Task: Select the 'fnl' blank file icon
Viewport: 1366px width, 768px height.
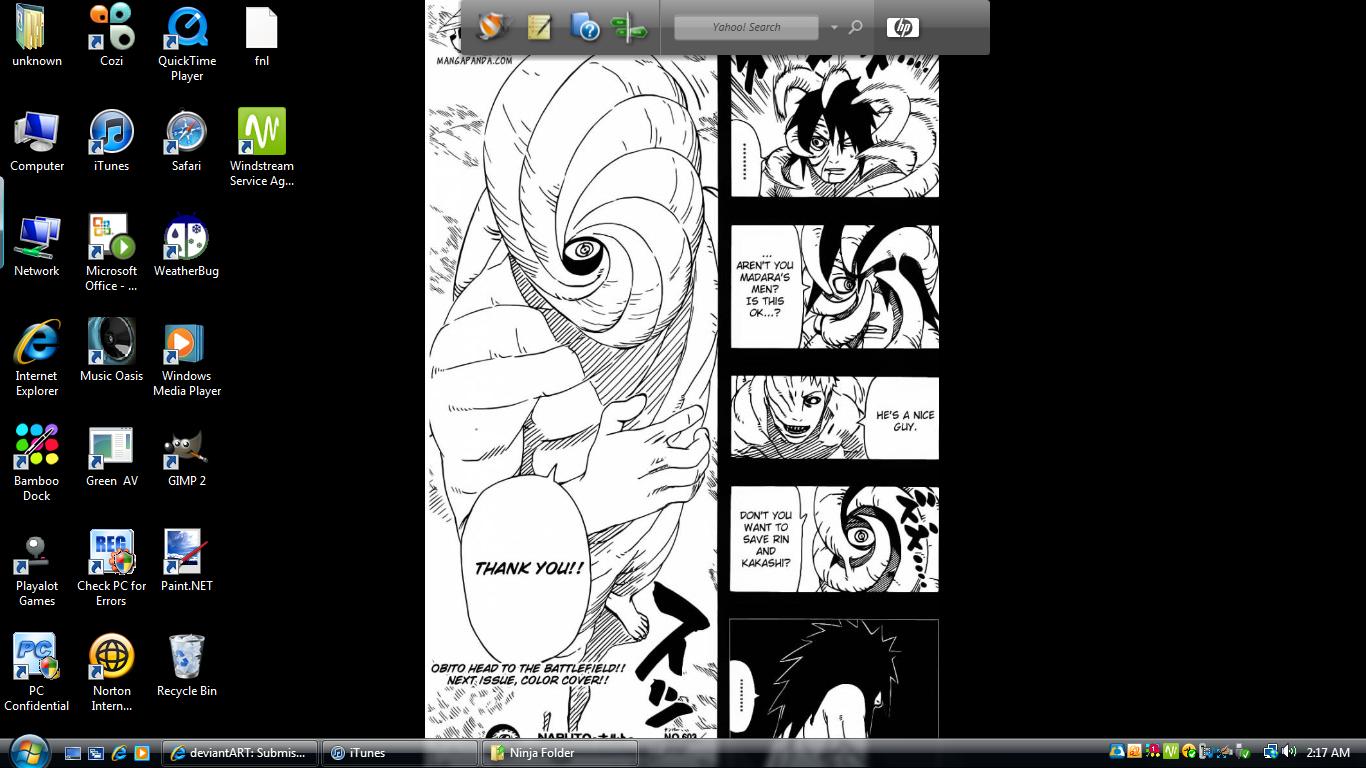Action: click(x=261, y=38)
